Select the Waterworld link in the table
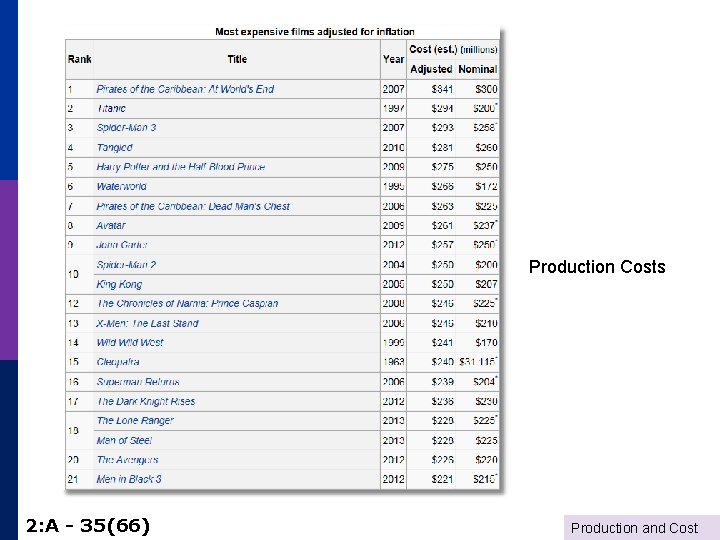Image resolution: width=720 pixels, height=540 pixels. pos(121,187)
